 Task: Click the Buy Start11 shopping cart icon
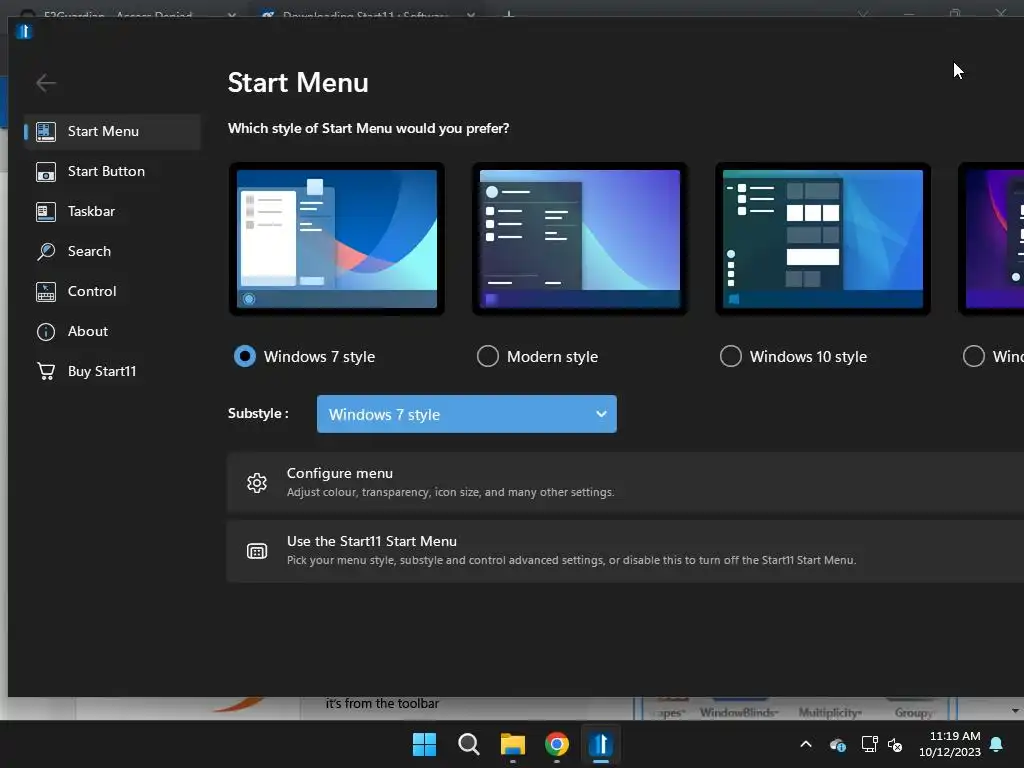tap(46, 371)
